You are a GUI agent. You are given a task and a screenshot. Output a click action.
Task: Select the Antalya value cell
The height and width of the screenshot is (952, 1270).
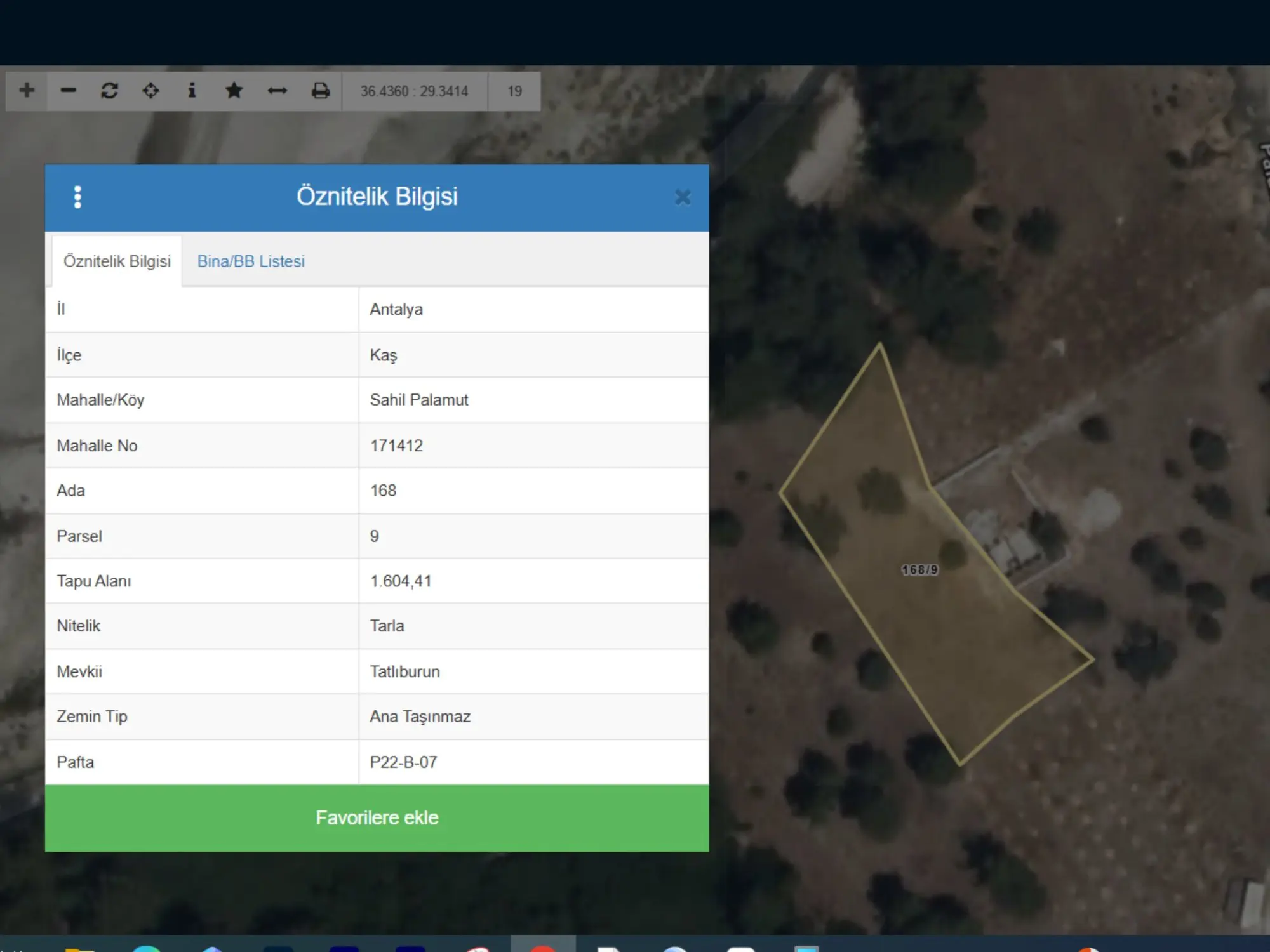coord(533,309)
